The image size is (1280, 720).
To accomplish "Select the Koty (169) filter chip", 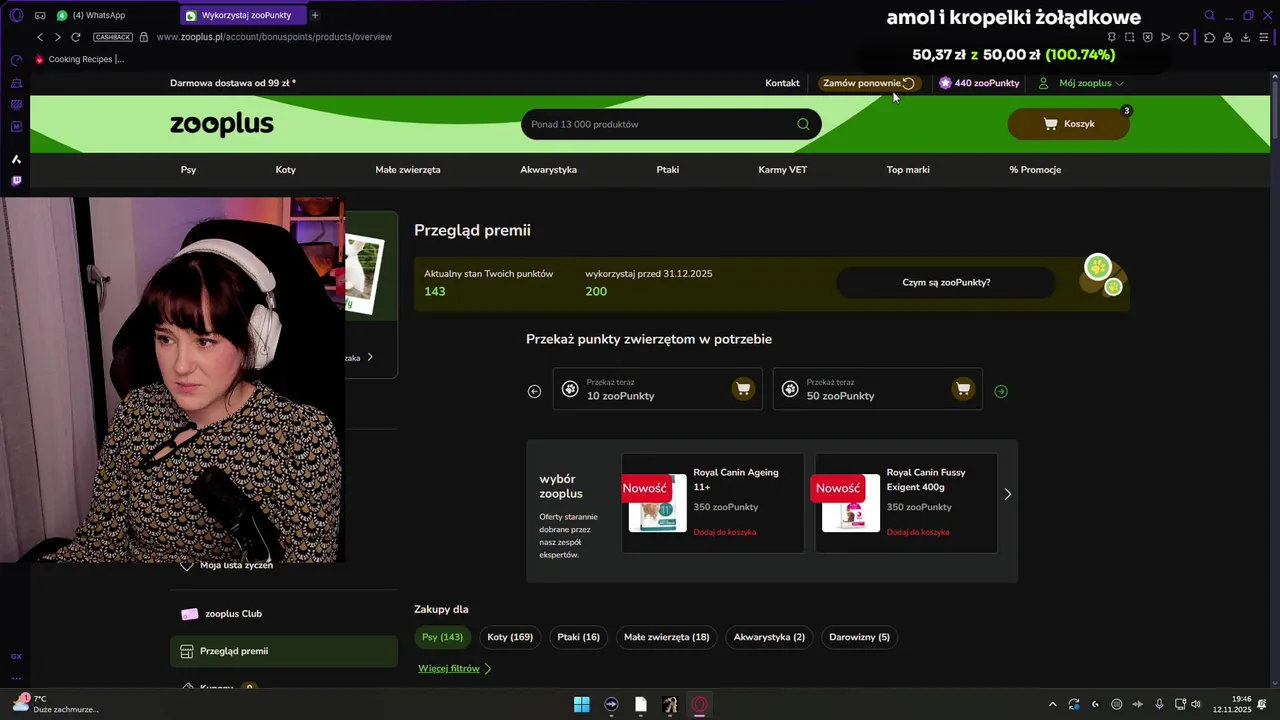I will coord(510,637).
